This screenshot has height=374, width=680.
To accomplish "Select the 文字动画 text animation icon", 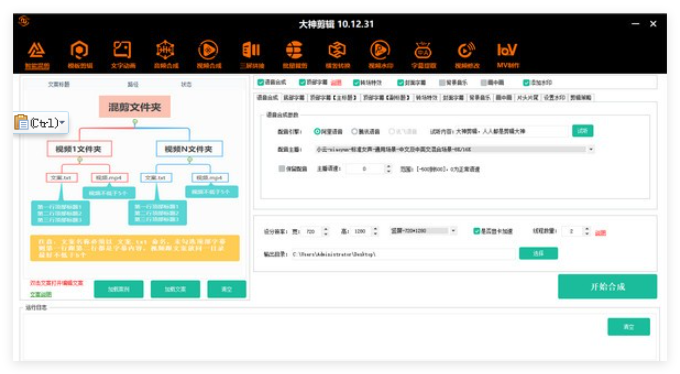I will [122, 55].
